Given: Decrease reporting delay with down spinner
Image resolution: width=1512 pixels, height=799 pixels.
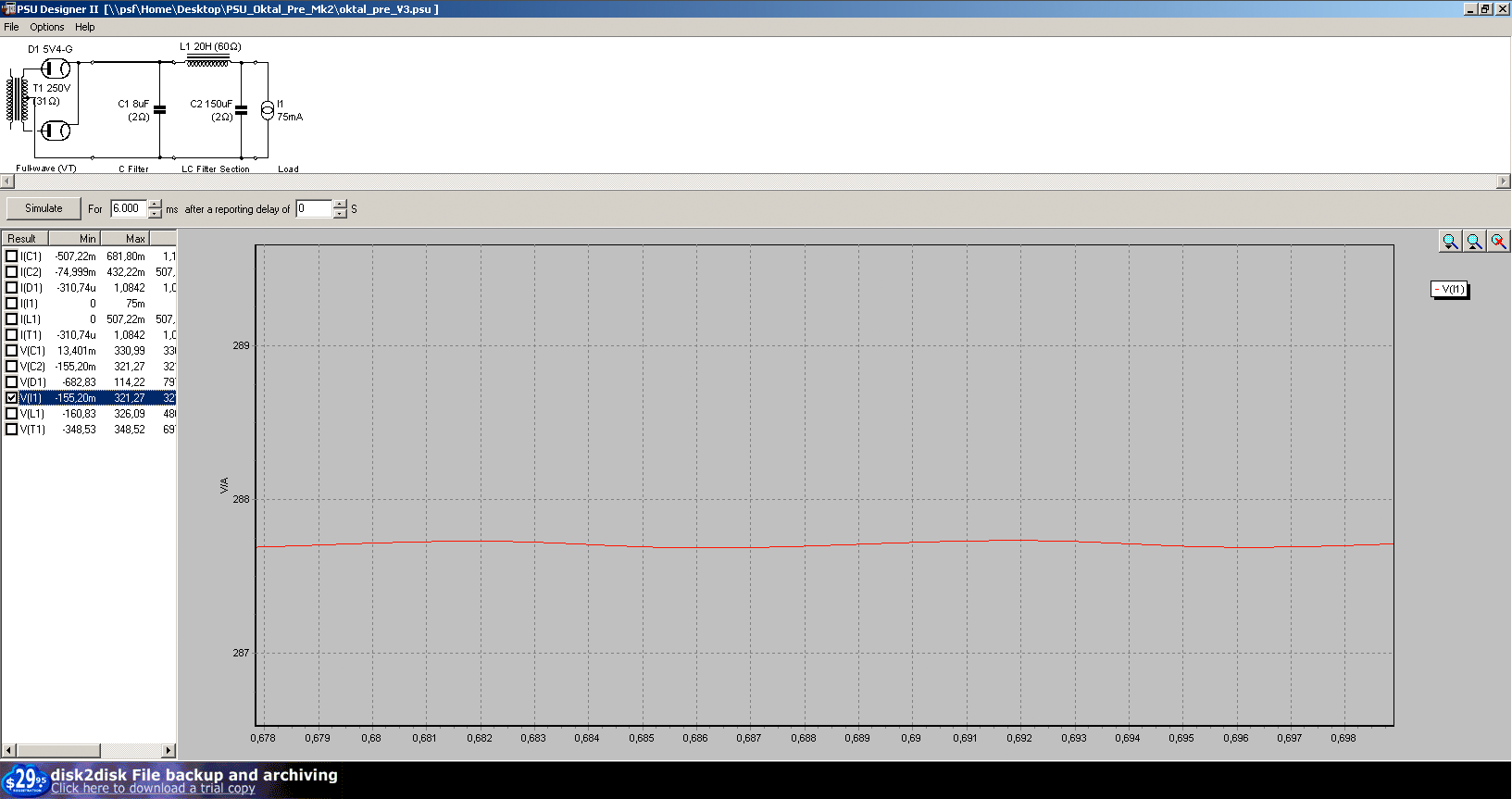Looking at the screenshot, I should click(x=340, y=214).
